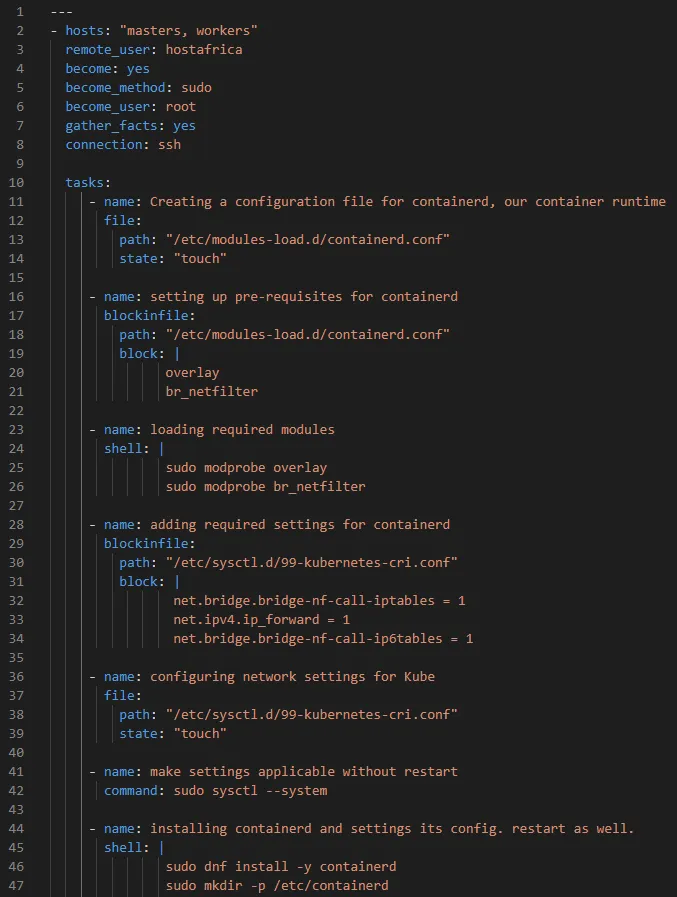Viewport: 677px width, 897px height.
Task: Click the br_netfilter text on line 21
Action: [212, 391]
